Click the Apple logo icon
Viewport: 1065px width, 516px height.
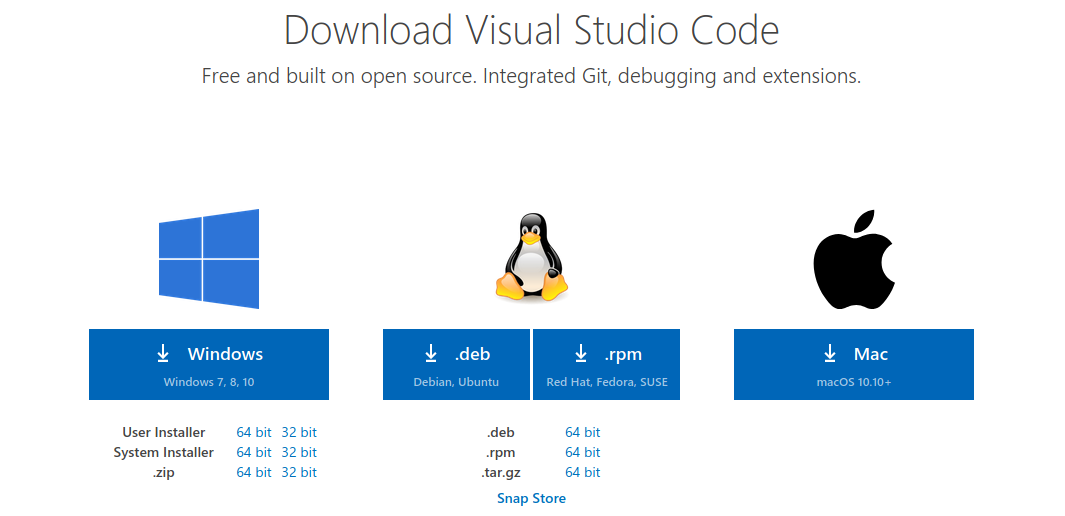coord(854,259)
